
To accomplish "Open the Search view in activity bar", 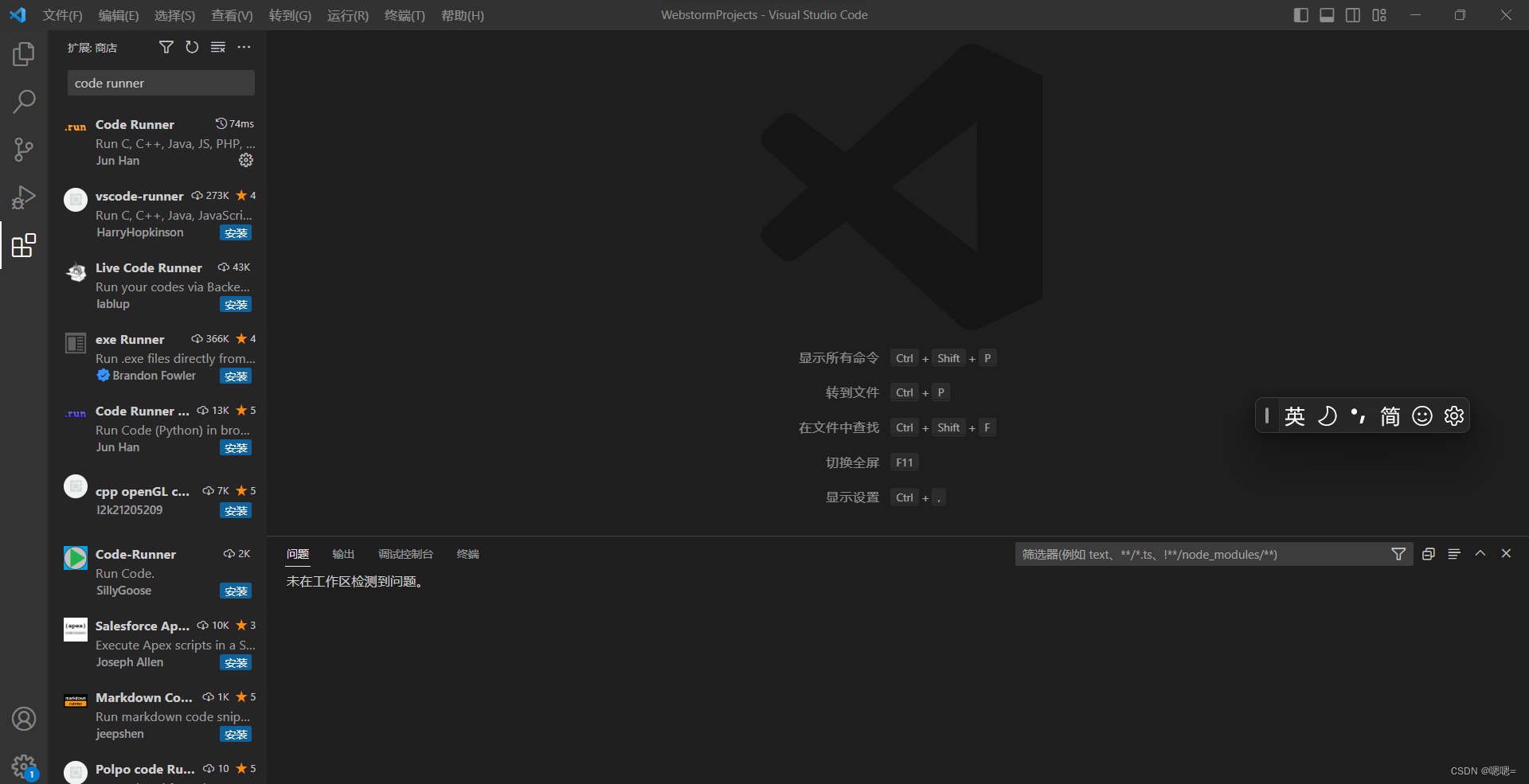I will tap(24, 101).
